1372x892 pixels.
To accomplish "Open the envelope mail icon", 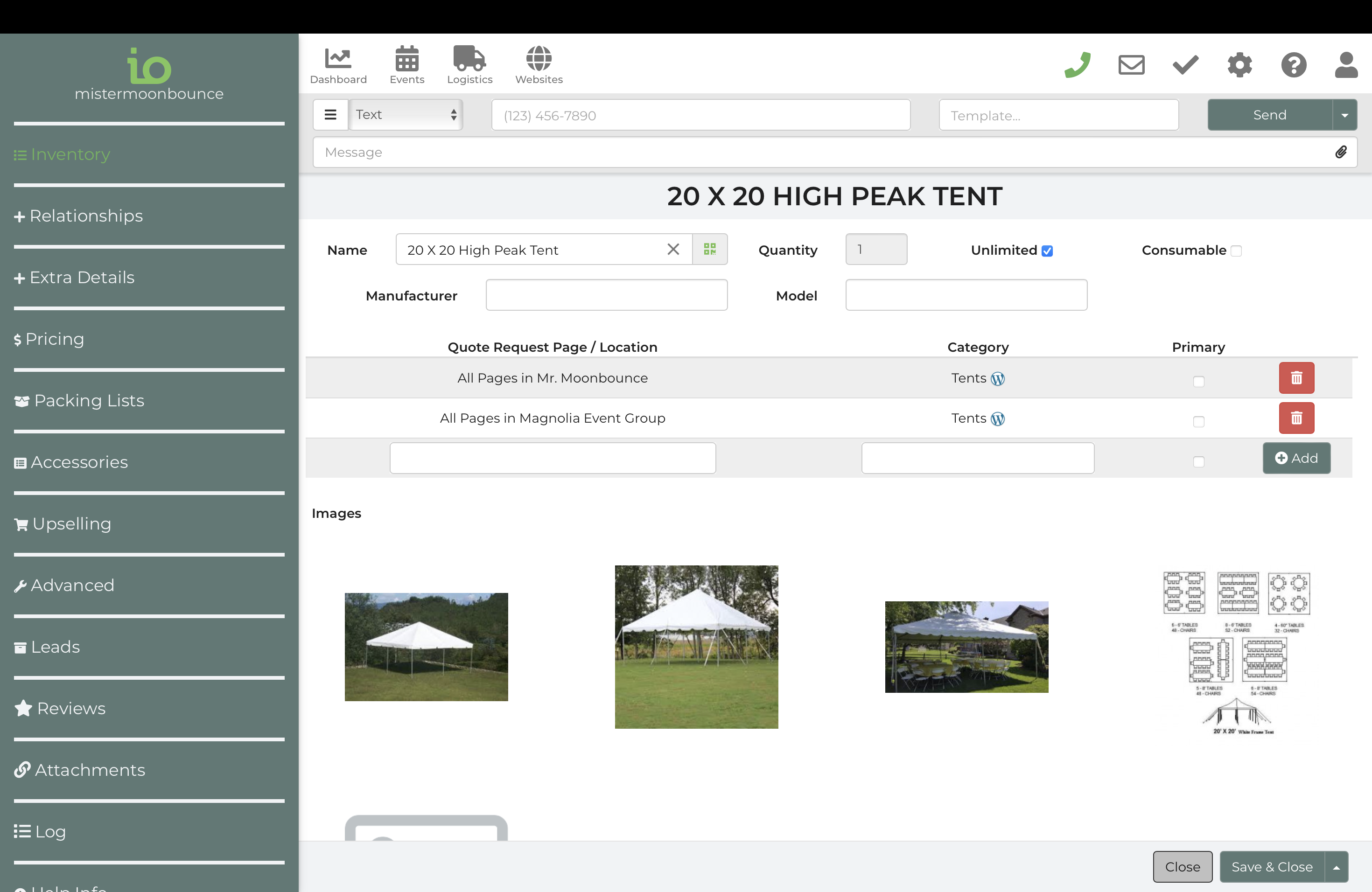I will pyautogui.click(x=1131, y=64).
